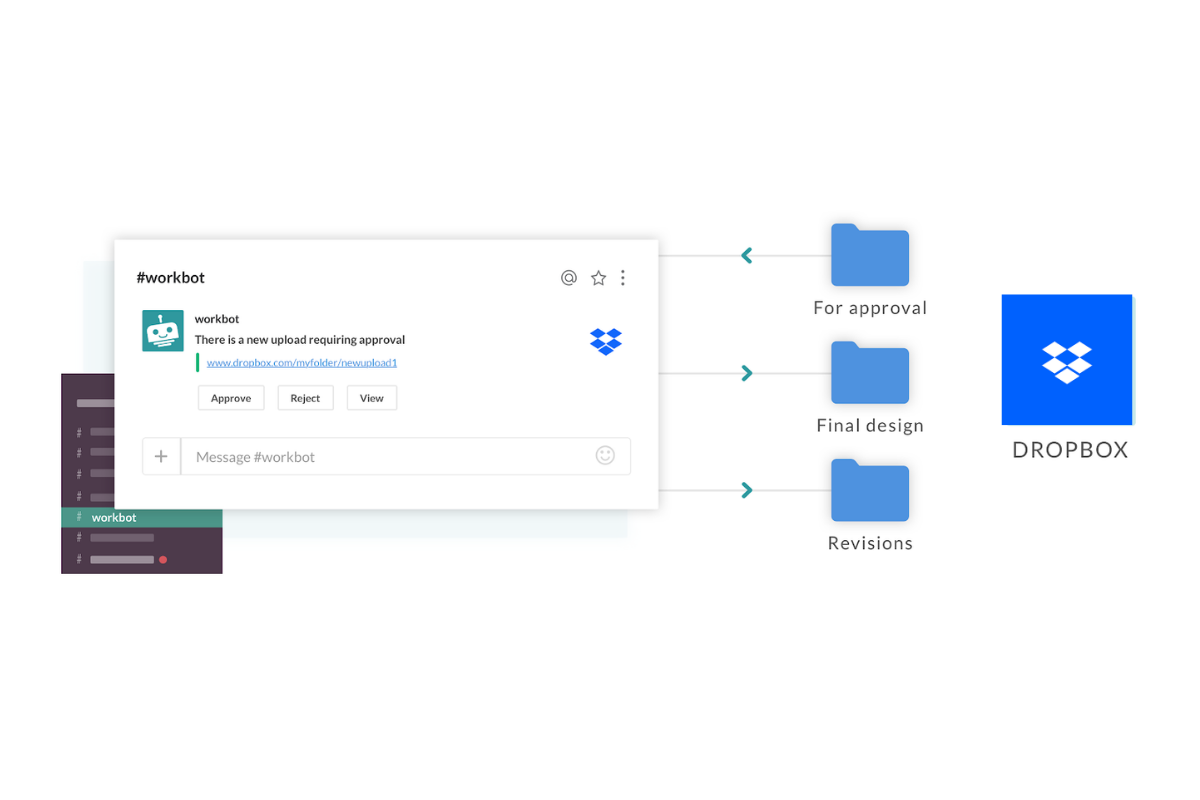Open the For approval folder
This screenshot has height=800, width=1200.
tap(870, 256)
